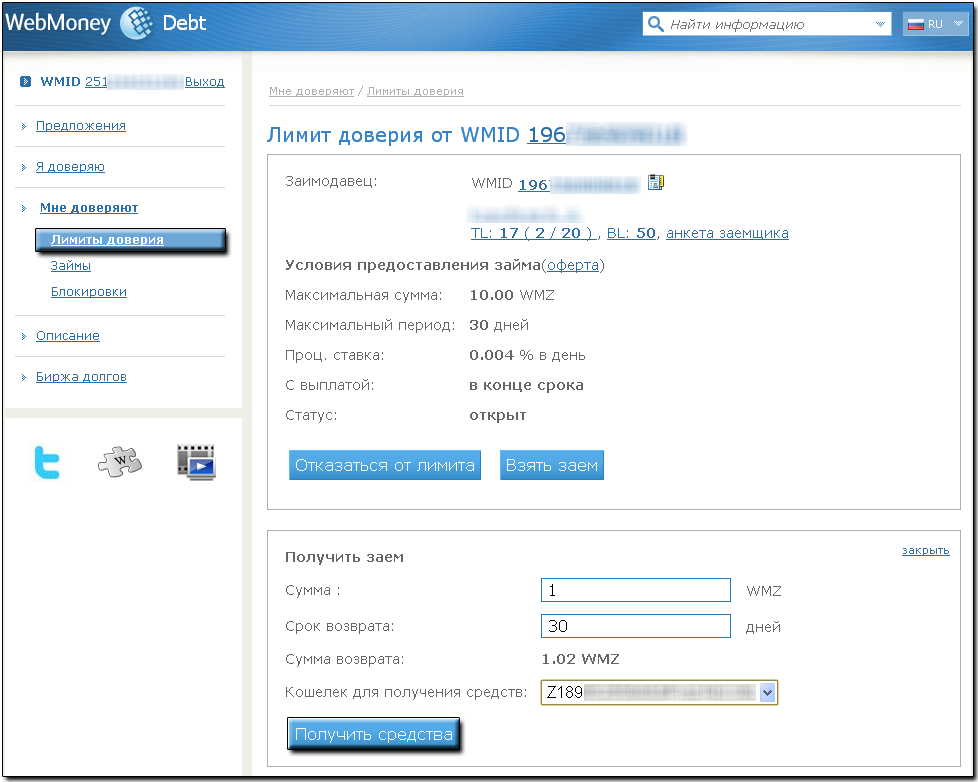Click the Мне доверяют breadcrumb link
This screenshot has height=782, width=978.
tap(311, 91)
